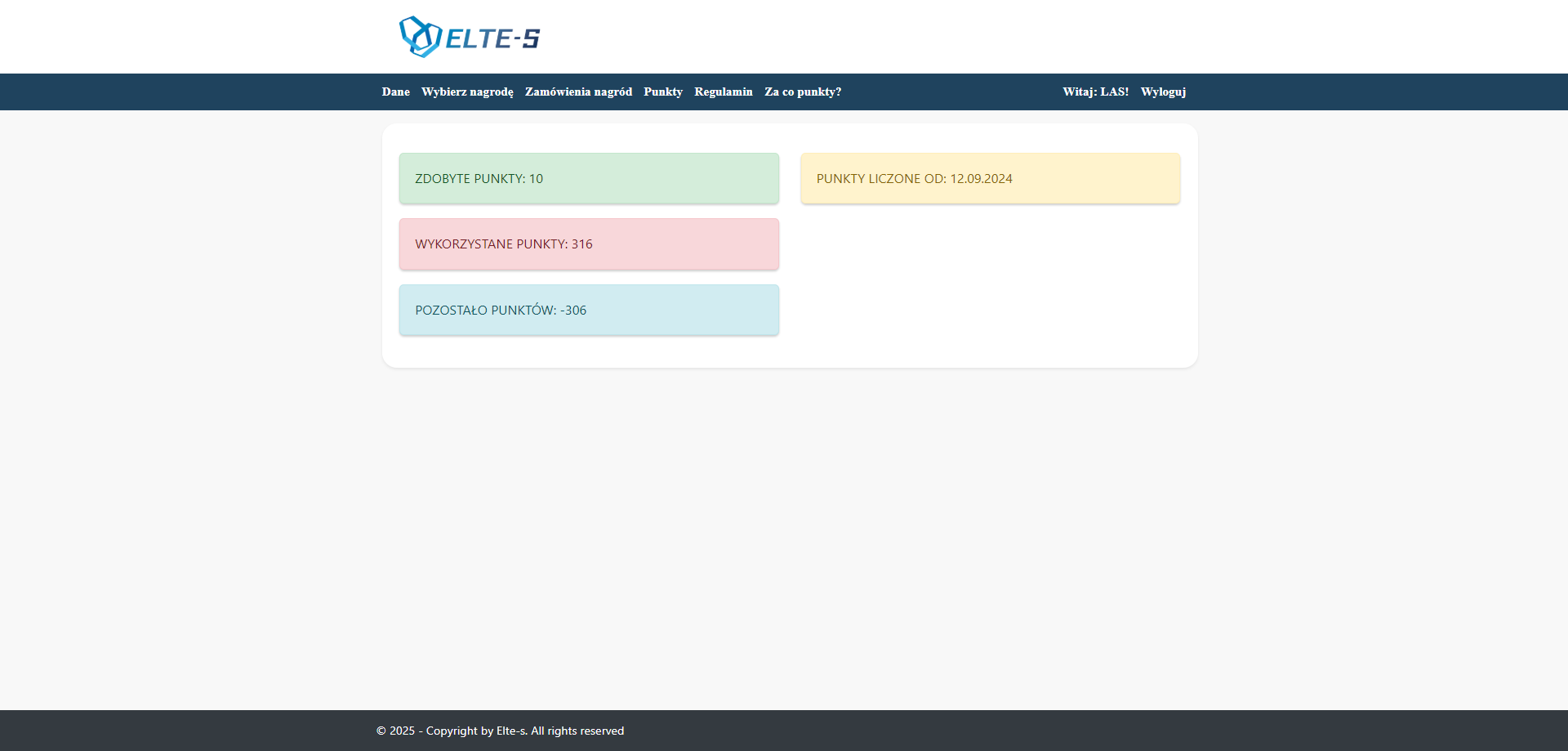Click the pink Wykorzystane punkty card
The image size is (1568, 751).
click(x=588, y=244)
